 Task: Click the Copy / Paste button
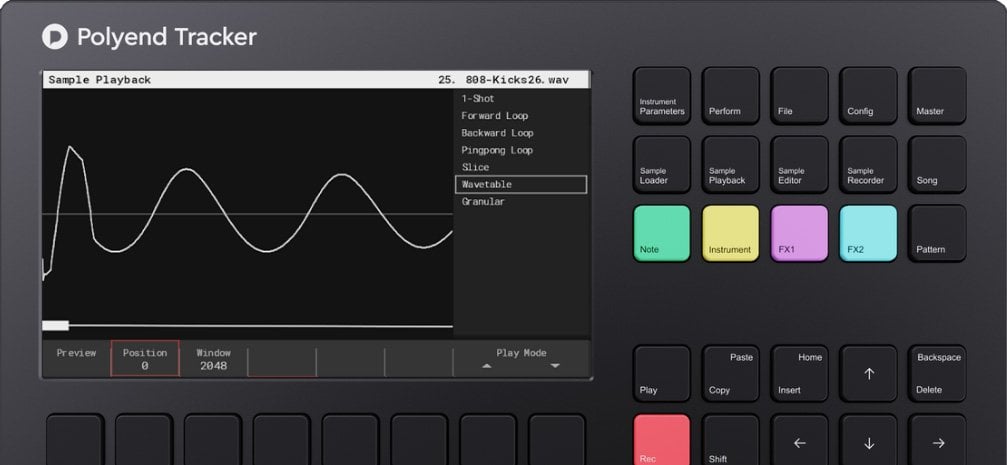click(x=730, y=373)
